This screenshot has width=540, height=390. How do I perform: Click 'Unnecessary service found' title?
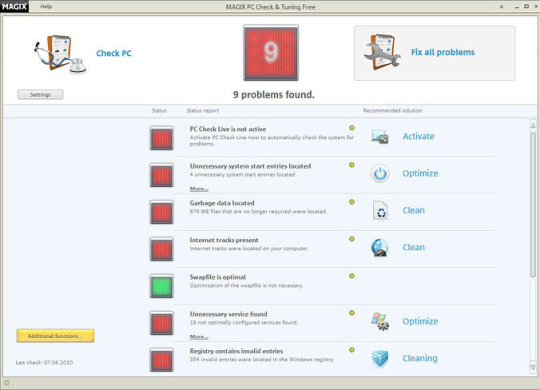[228, 314]
